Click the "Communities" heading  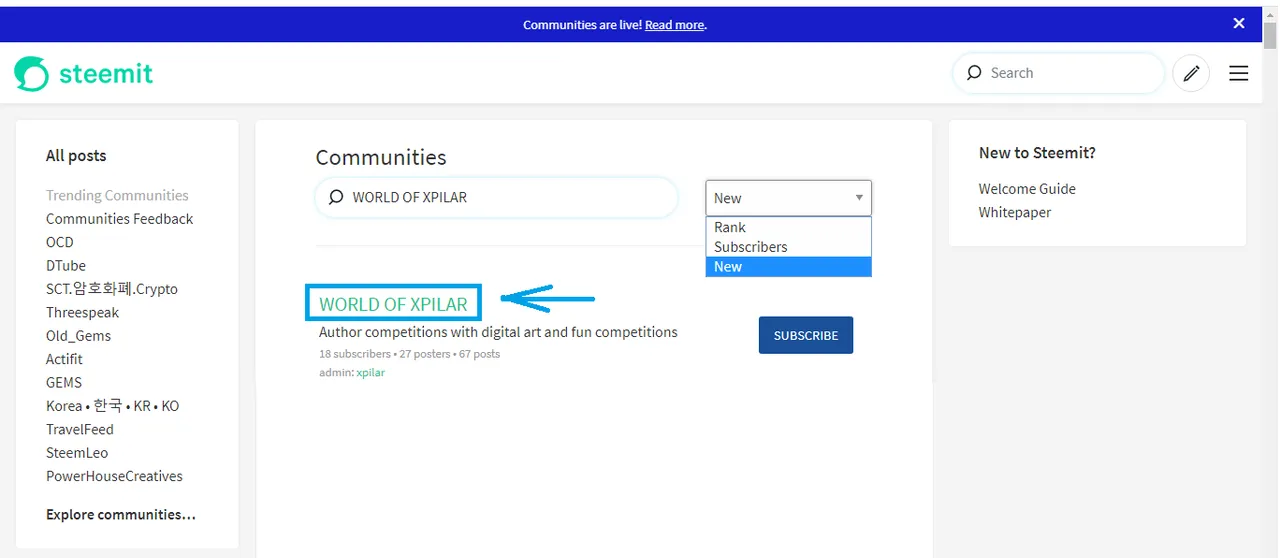[x=381, y=157]
